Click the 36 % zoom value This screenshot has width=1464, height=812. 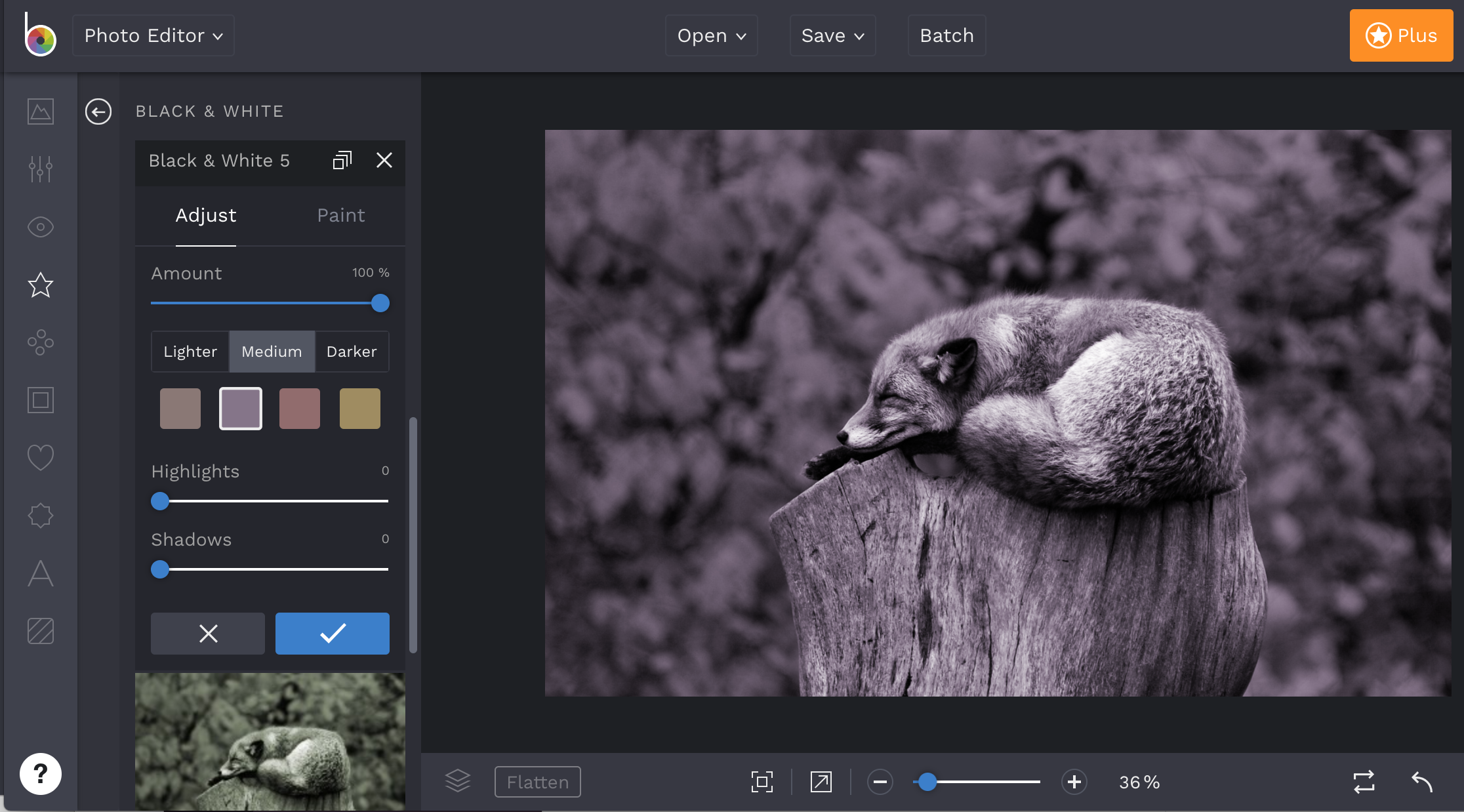click(x=1139, y=782)
